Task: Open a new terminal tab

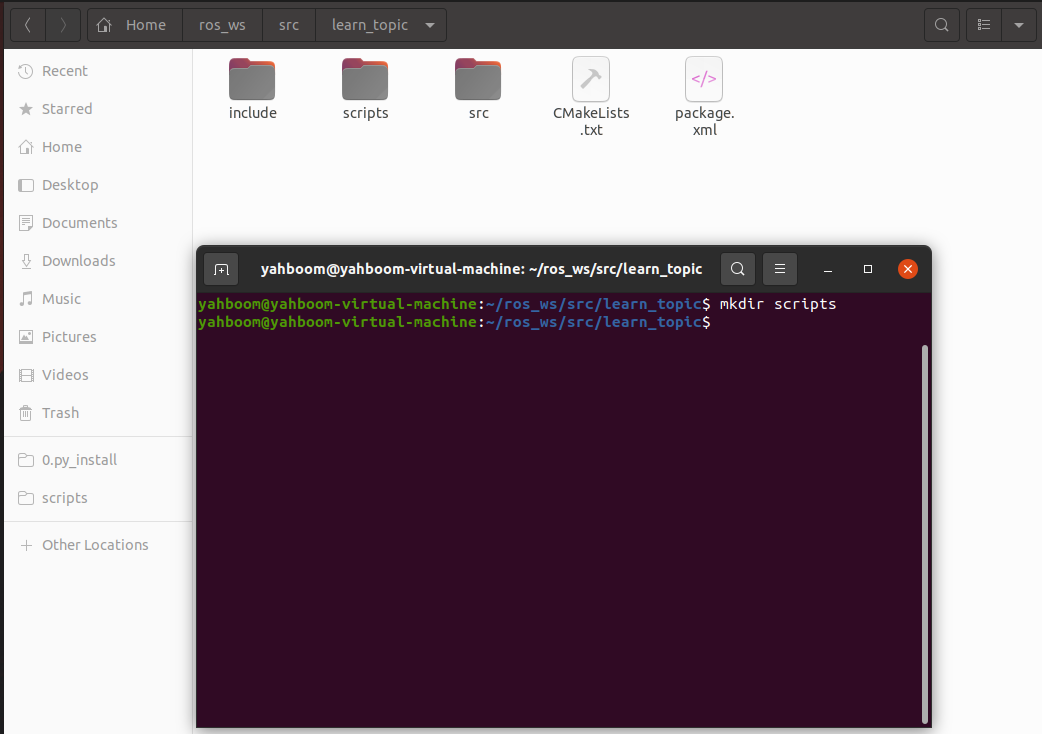Action: point(221,269)
